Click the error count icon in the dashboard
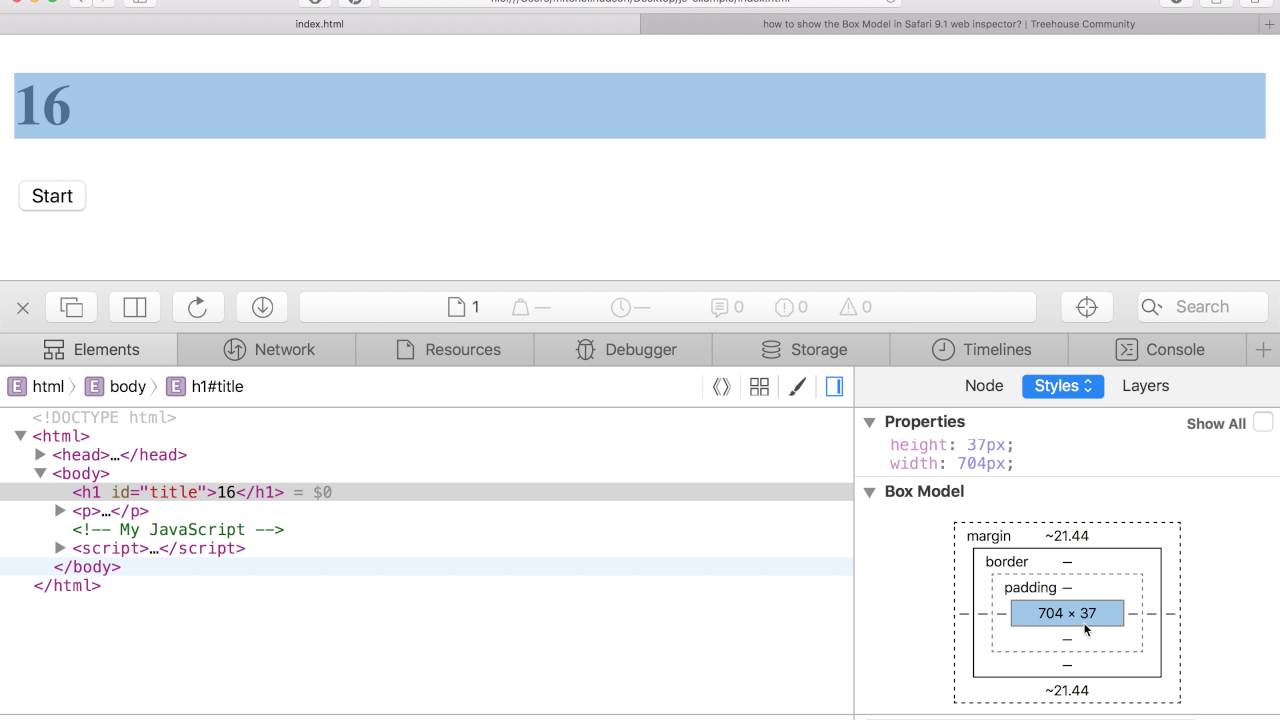1280x720 pixels. pos(784,307)
